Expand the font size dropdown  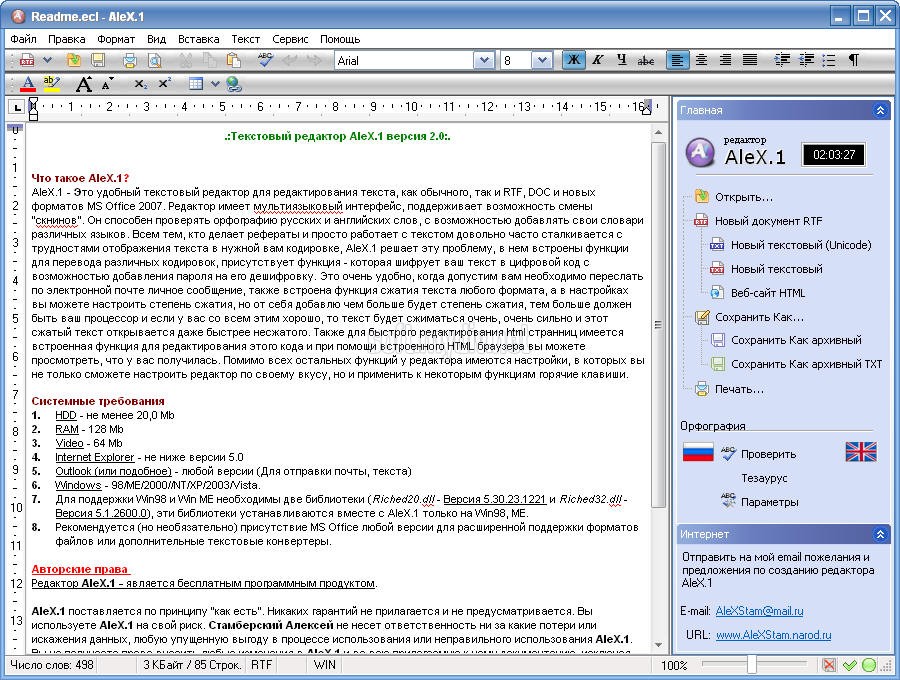[x=542, y=60]
